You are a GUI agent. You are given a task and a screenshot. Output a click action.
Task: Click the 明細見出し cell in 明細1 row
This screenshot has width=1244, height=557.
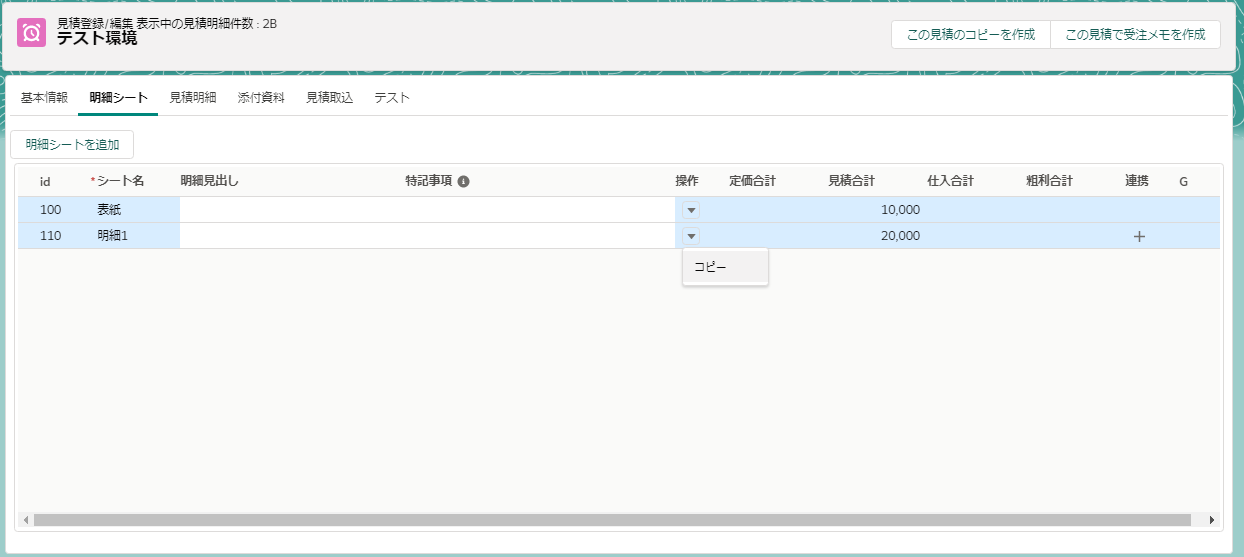292,236
